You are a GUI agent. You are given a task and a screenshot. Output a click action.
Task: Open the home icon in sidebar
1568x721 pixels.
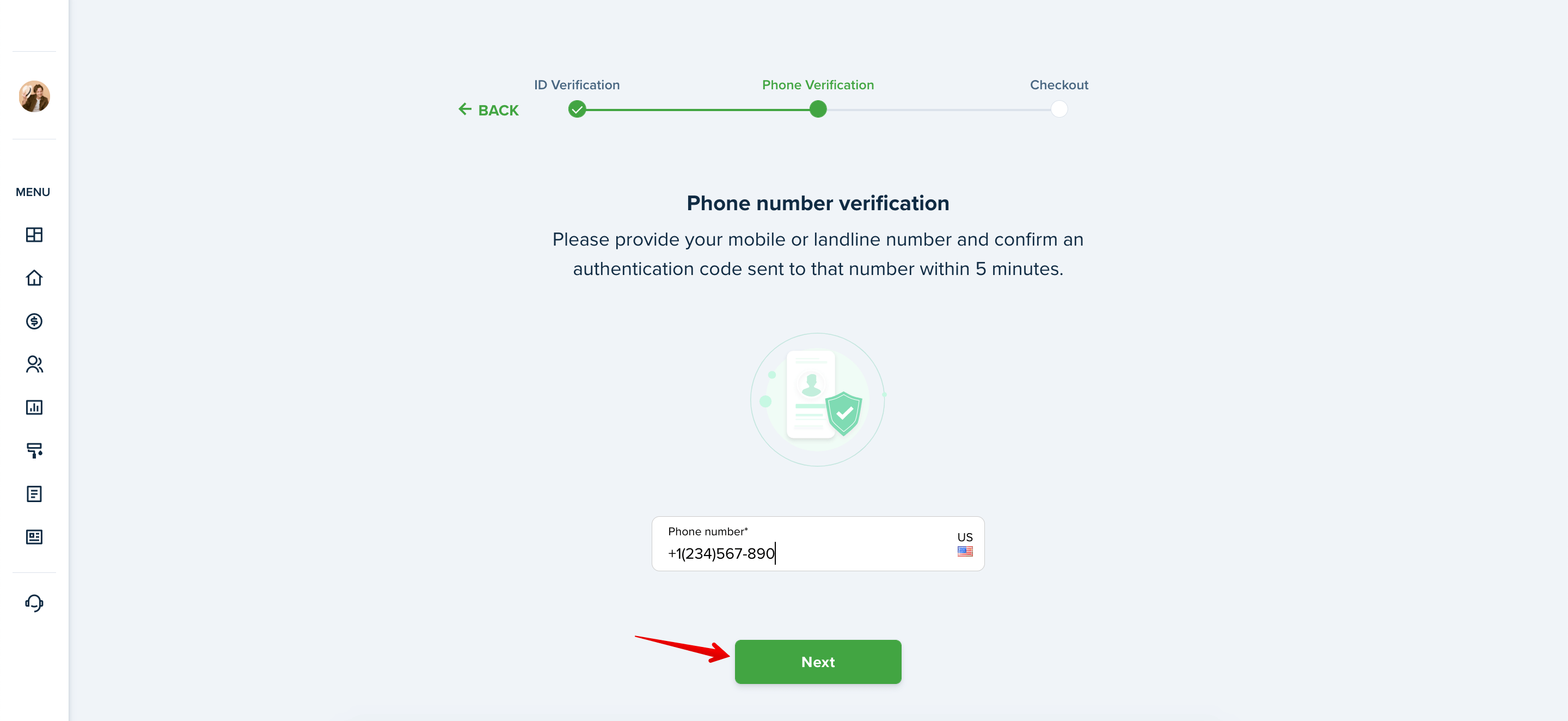click(34, 278)
